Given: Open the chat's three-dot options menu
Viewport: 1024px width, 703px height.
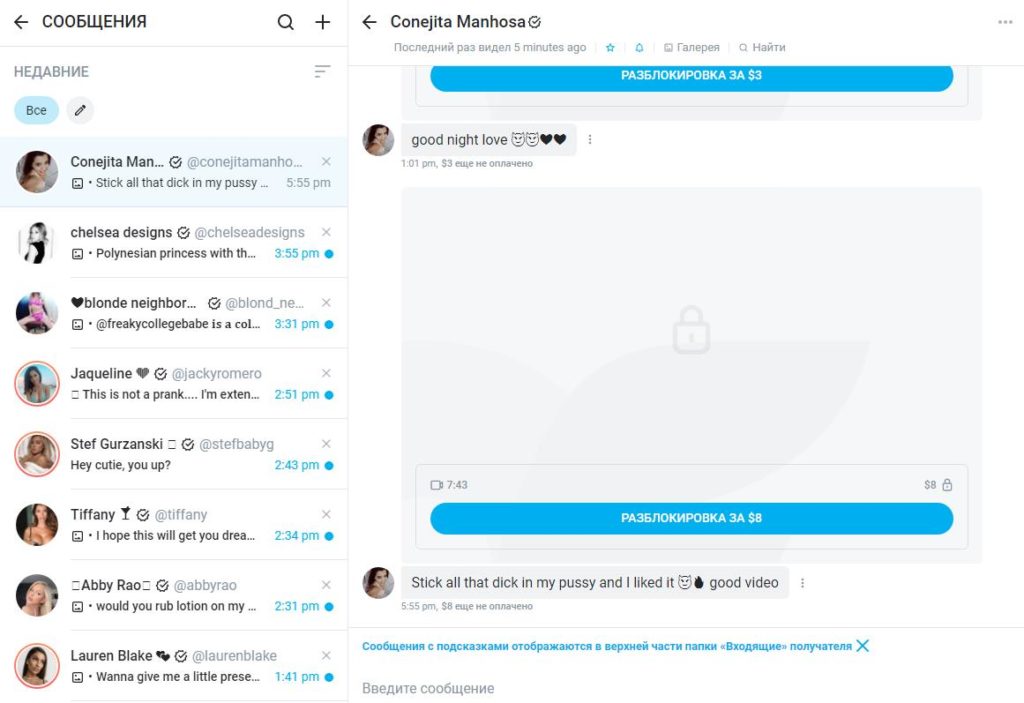Looking at the screenshot, I should click(1005, 22).
